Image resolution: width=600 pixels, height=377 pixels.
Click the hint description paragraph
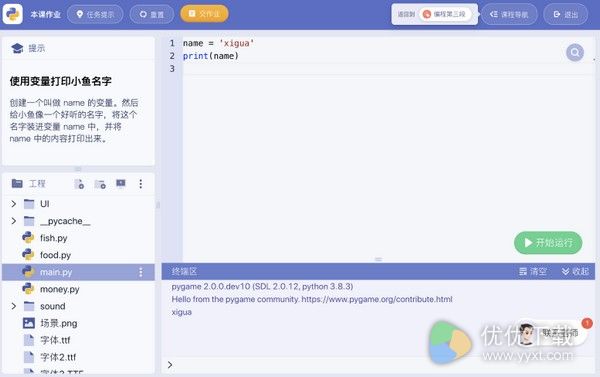pos(73,121)
